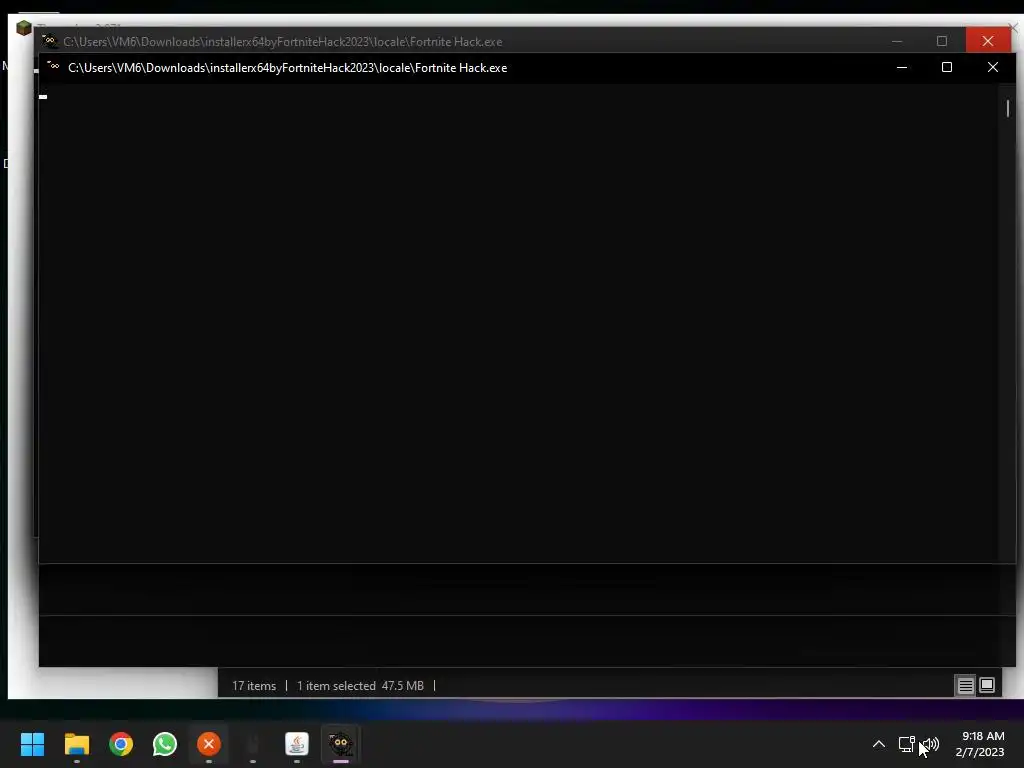Maximize the background console window
1024x768 pixels.
pos(942,41)
